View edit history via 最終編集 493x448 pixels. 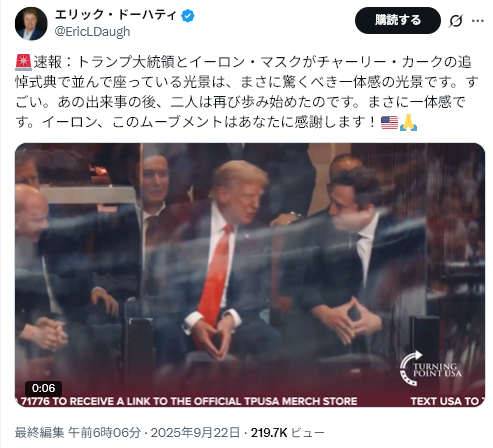(39, 433)
